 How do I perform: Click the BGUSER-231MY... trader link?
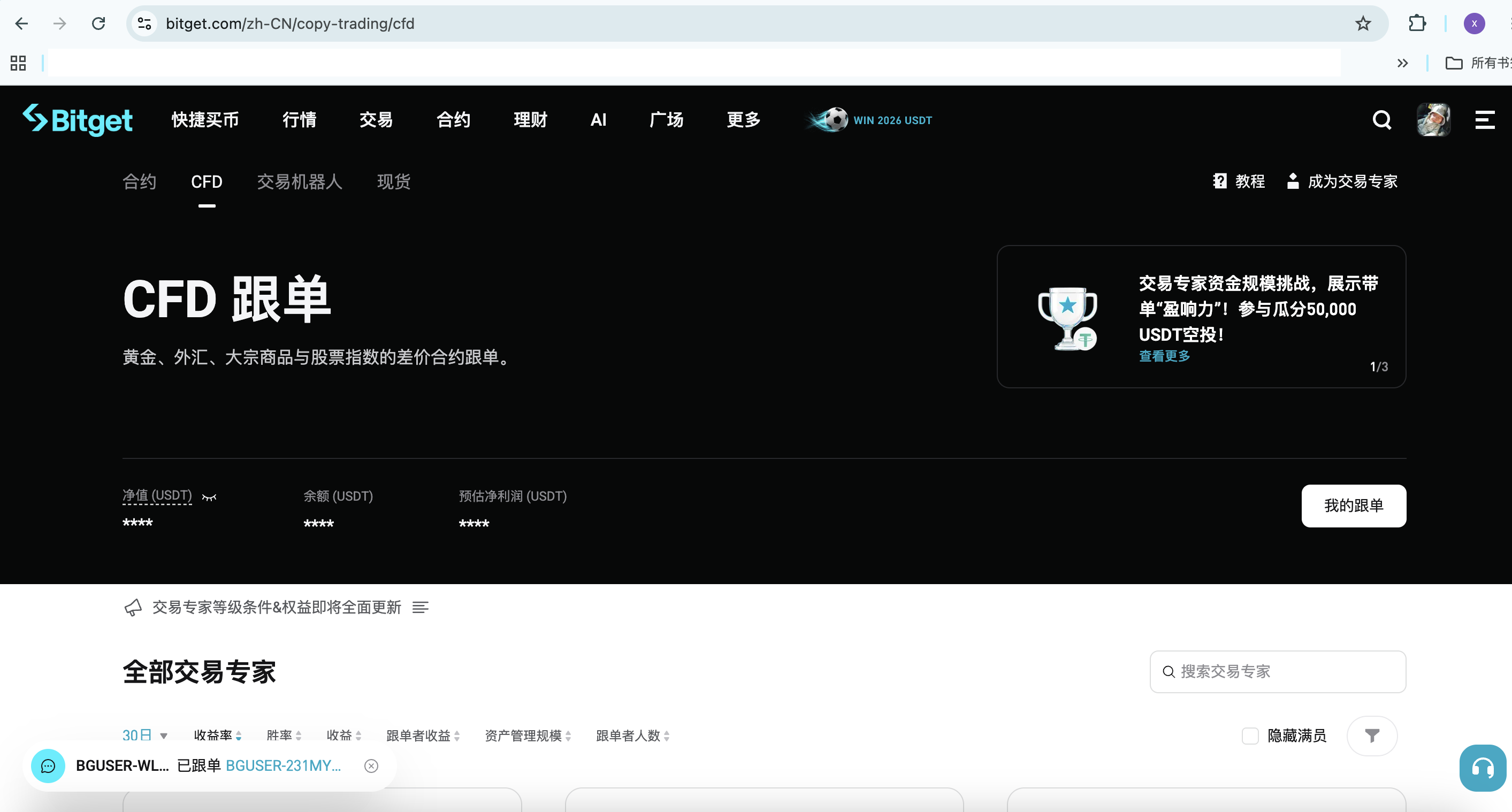[283, 765]
